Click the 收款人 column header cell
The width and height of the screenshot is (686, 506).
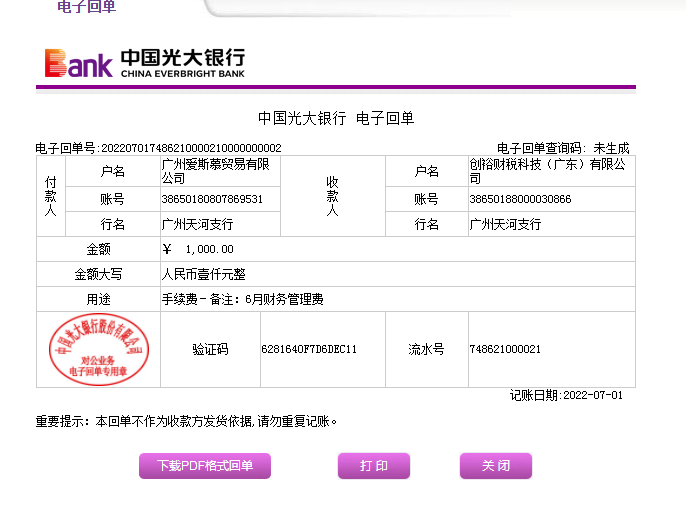point(332,196)
